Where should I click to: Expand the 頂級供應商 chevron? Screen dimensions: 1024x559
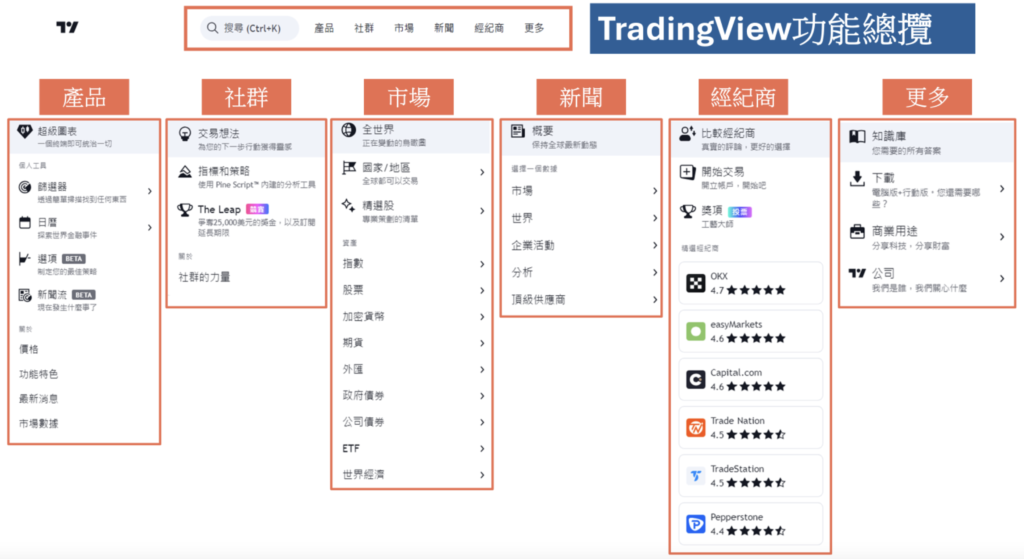pyautogui.click(x=654, y=300)
